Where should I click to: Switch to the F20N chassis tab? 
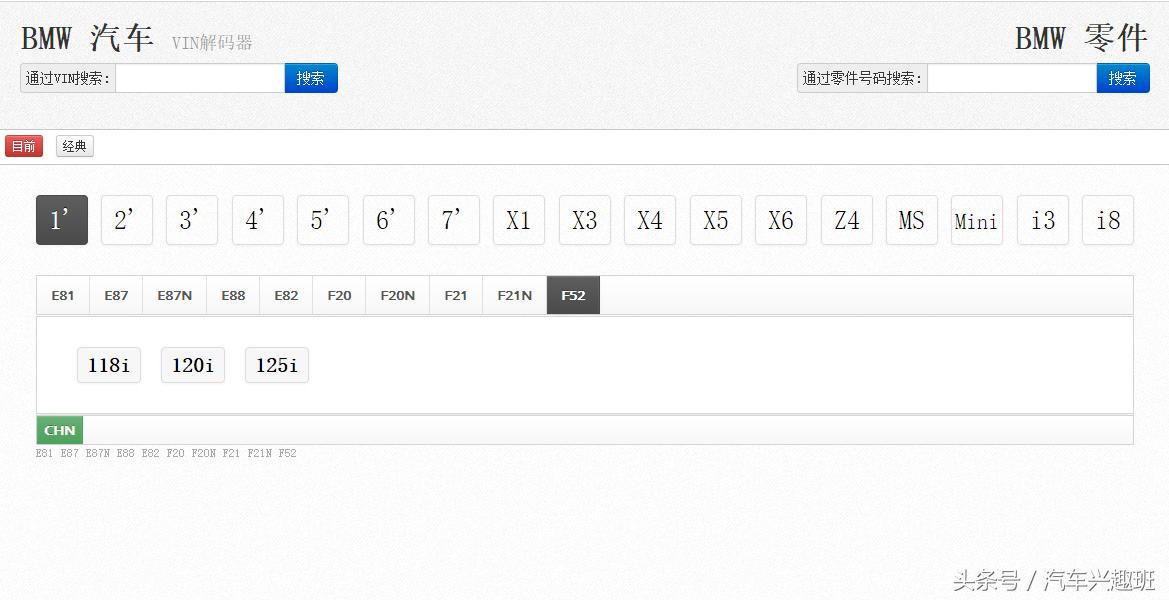tap(397, 295)
